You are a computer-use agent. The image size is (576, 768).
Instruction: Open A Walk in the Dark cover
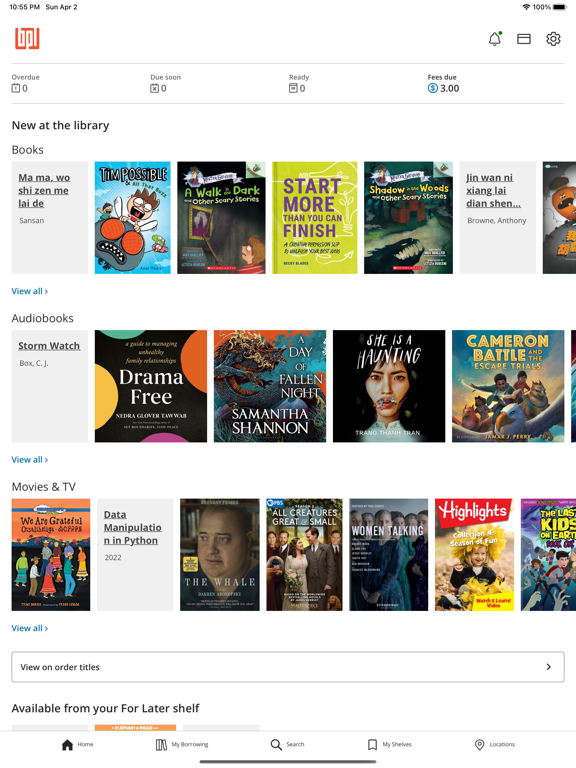click(221, 217)
